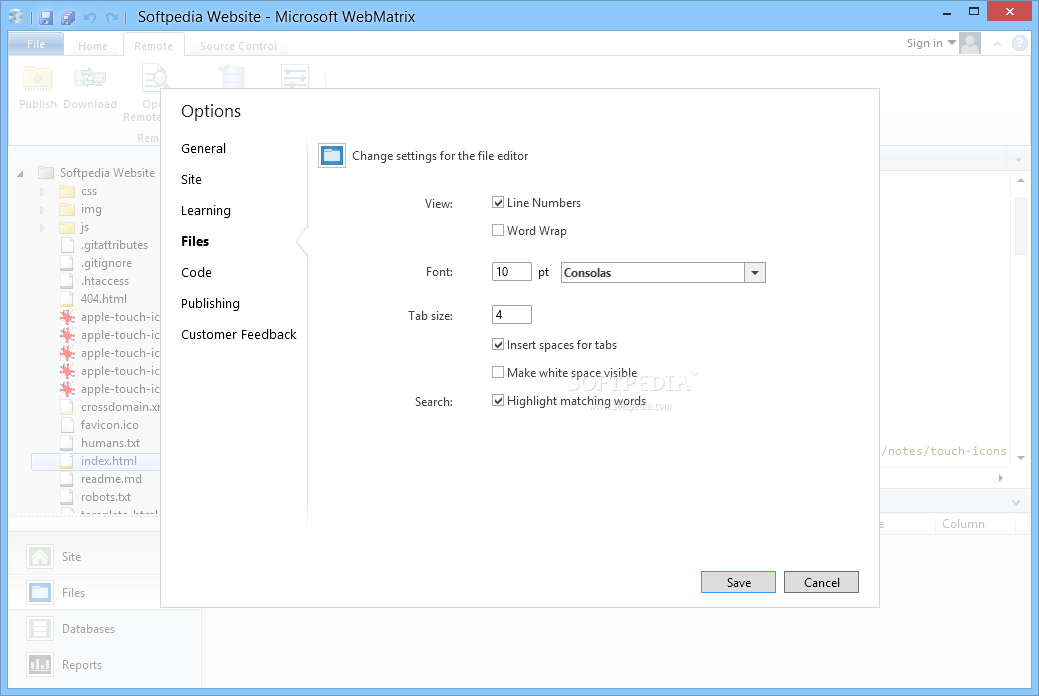The height and width of the screenshot is (696, 1039).
Task: Click the font size input field
Action: point(512,272)
